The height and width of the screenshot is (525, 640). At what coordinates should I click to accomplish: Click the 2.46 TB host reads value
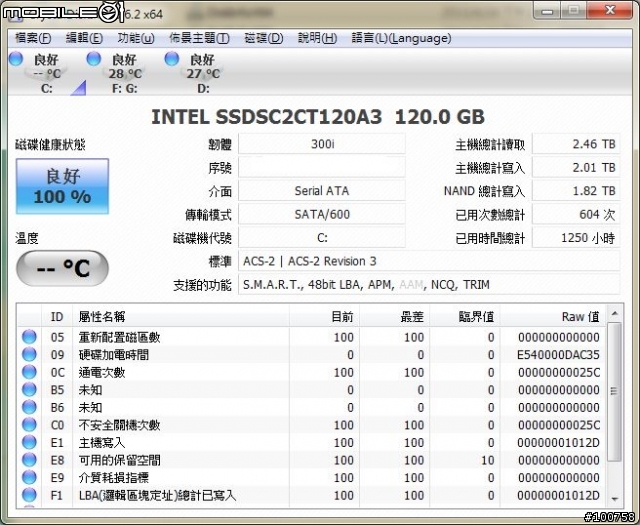(x=576, y=144)
